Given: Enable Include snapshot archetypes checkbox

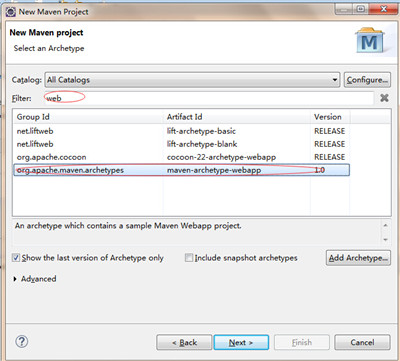Looking at the screenshot, I should [189, 257].
